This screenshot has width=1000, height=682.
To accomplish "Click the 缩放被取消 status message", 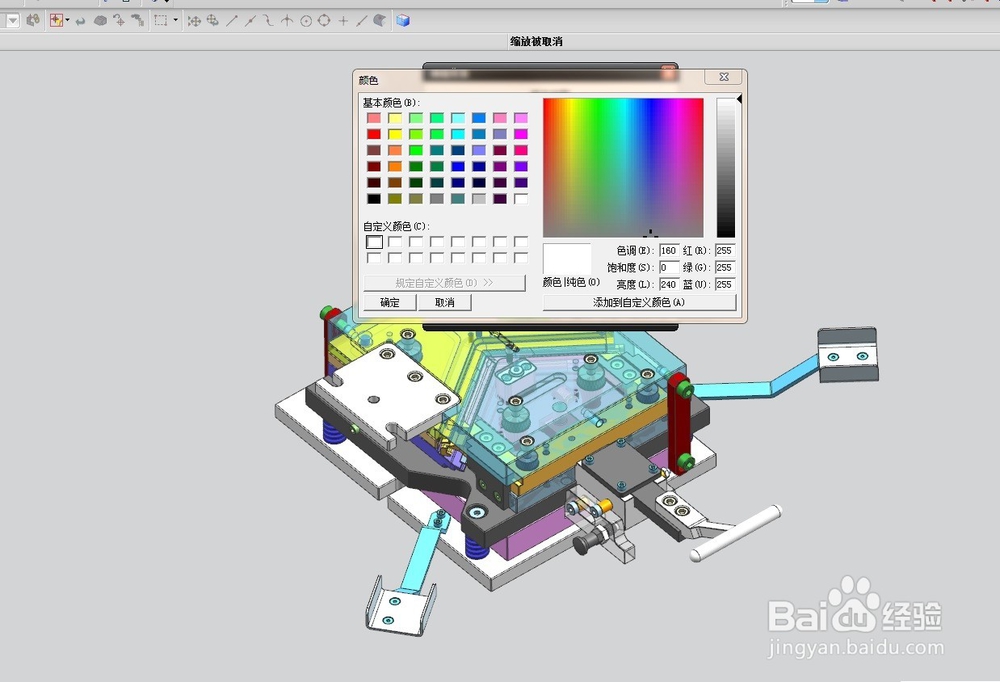I will 536,41.
